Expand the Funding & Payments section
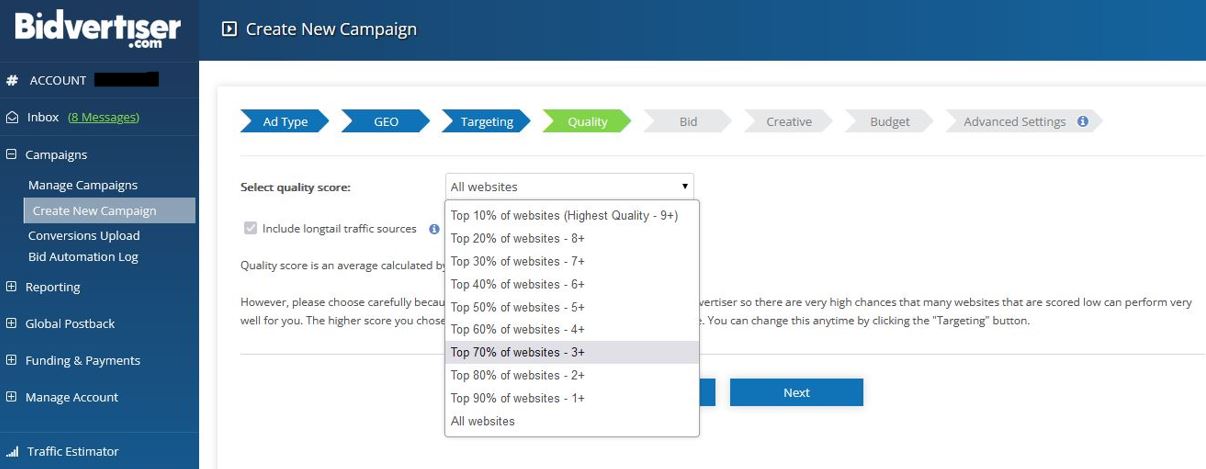1206x469 pixels. 12,360
